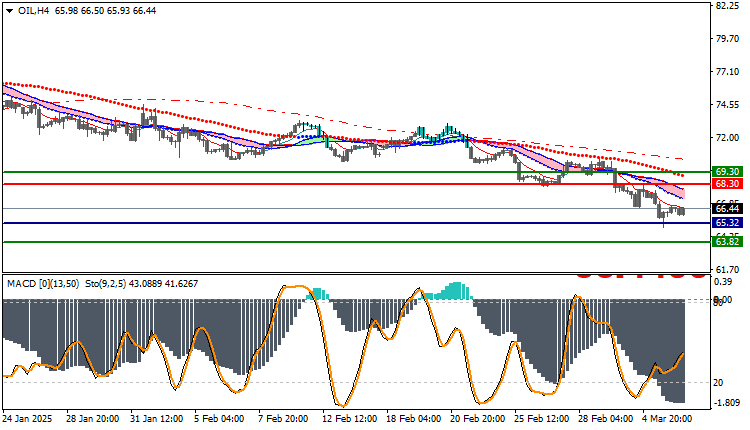Select the 77.10 price axis label
Viewport: 750px width, 430px height.
pyautogui.click(x=727, y=72)
